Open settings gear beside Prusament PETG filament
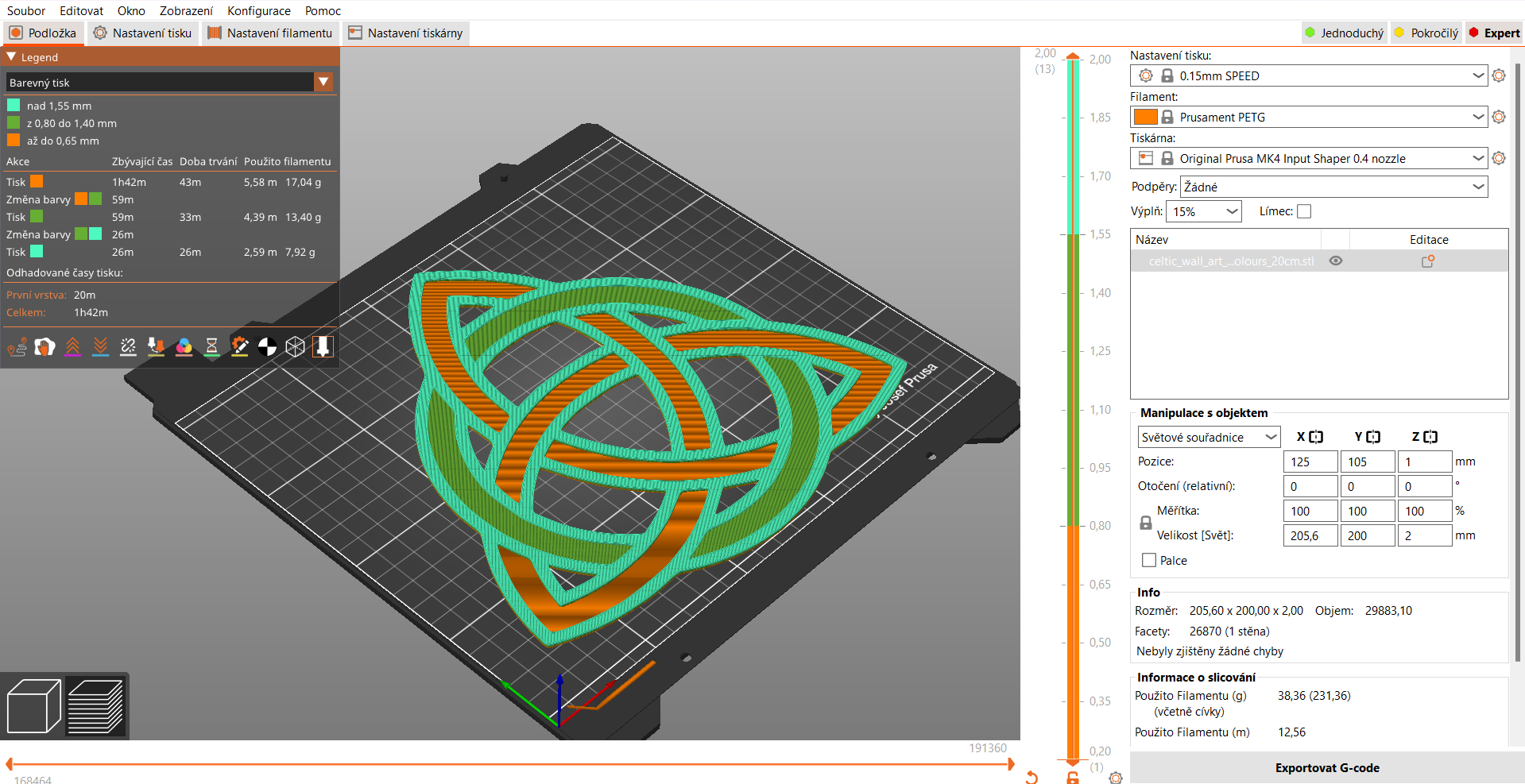1525x784 pixels. [x=1499, y=117]
